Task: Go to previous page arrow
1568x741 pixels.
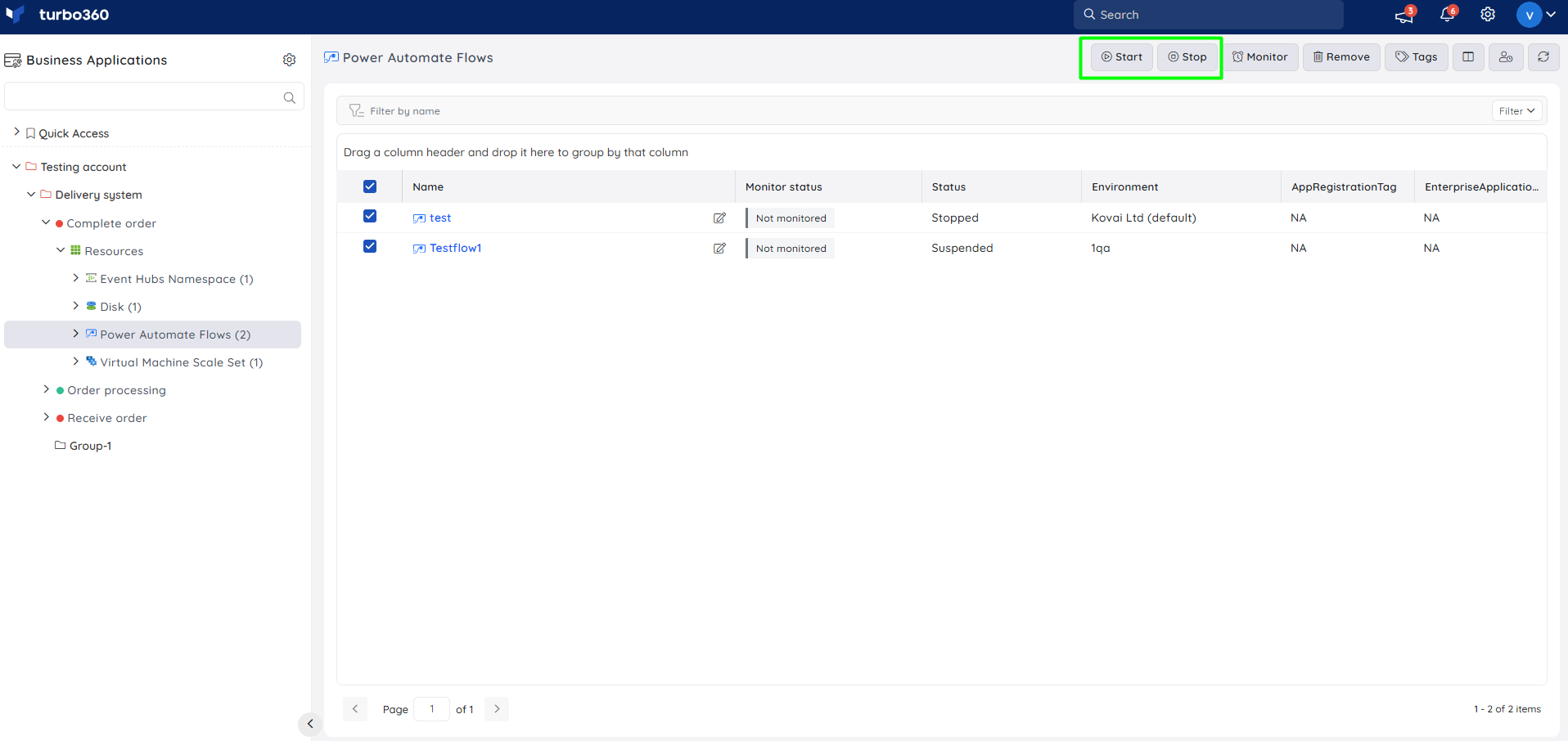Action: click(x=355, y=709)
